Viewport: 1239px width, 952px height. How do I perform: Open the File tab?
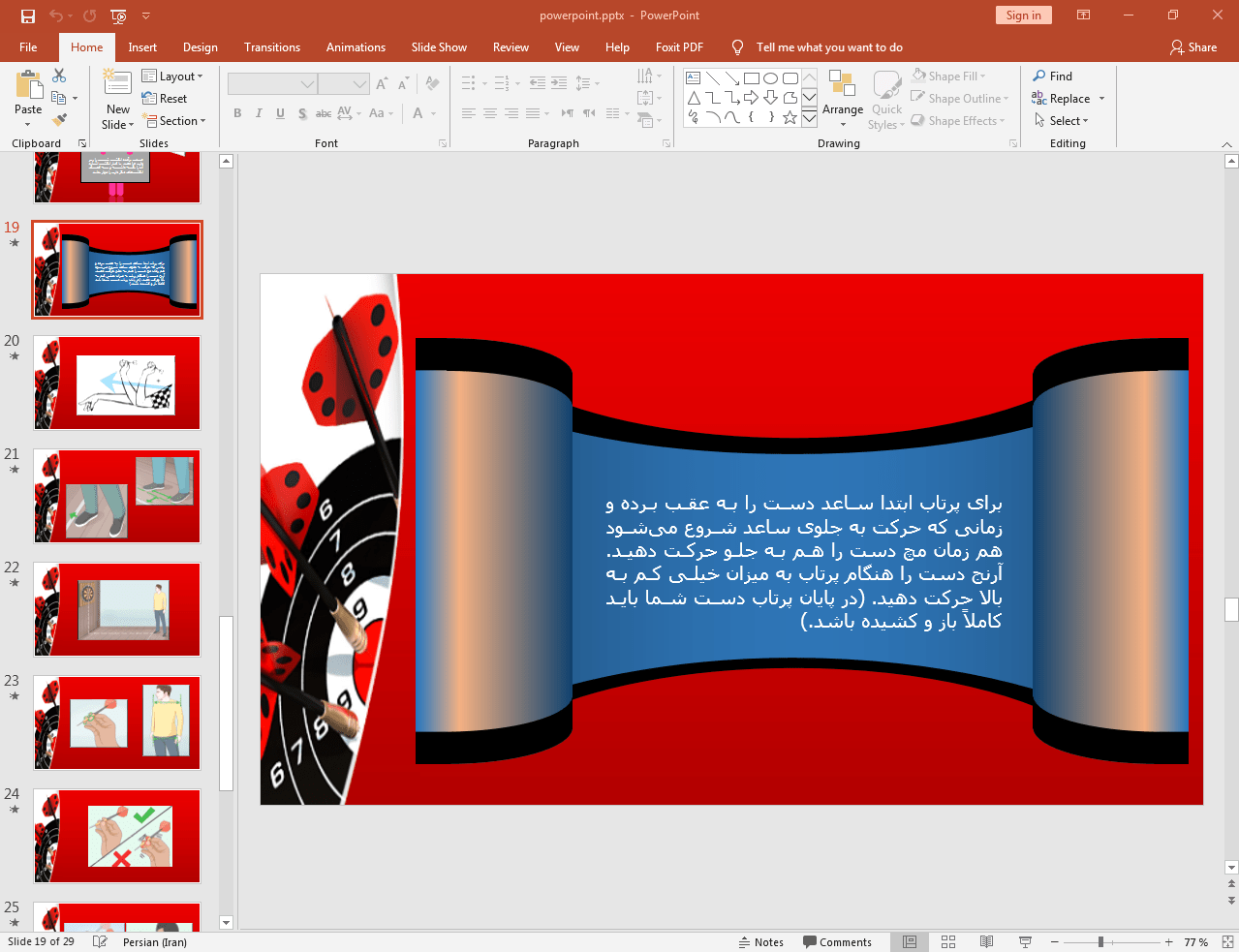coord(28,46)
